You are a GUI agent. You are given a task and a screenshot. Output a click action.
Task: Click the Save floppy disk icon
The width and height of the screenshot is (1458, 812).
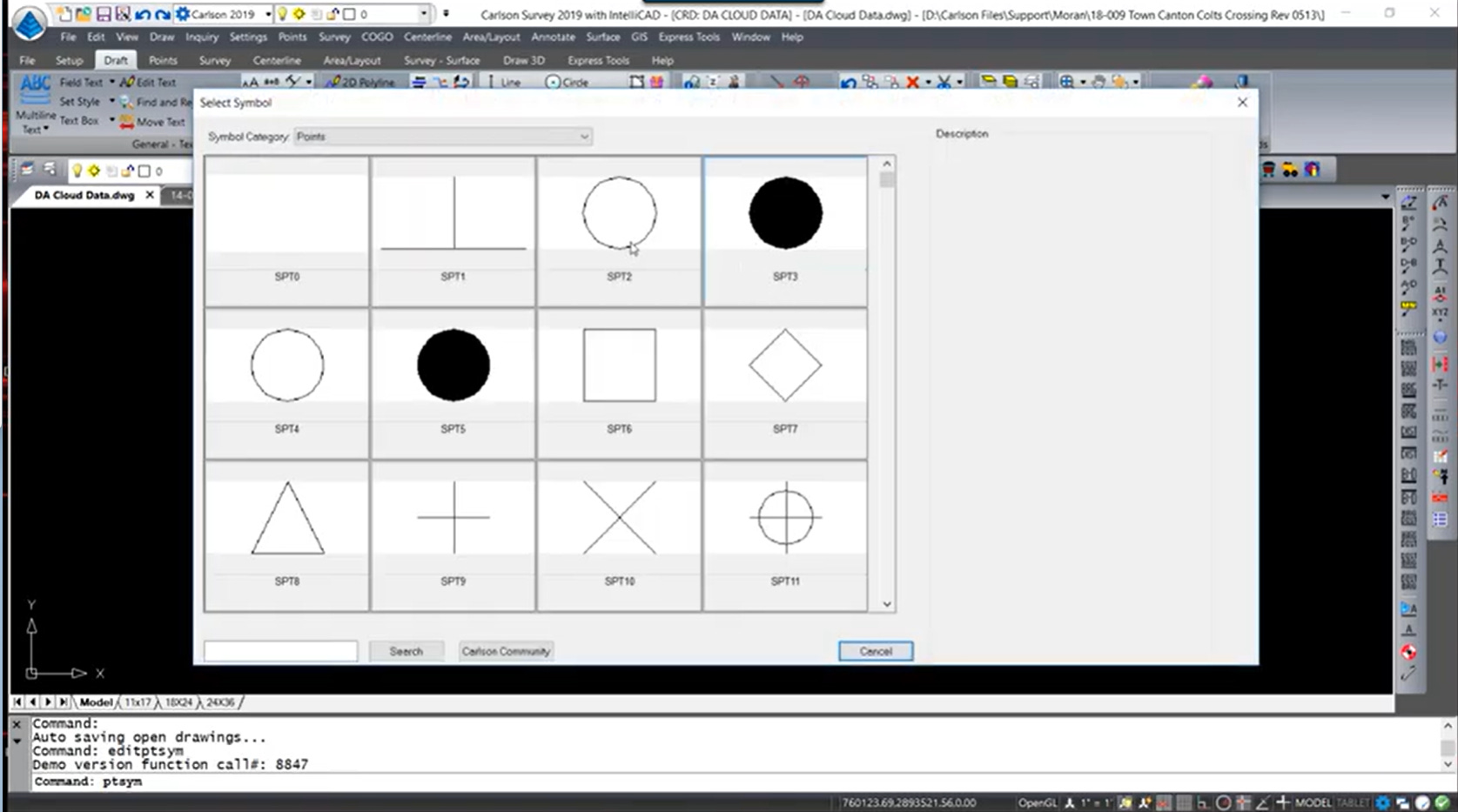pos(104,14)
